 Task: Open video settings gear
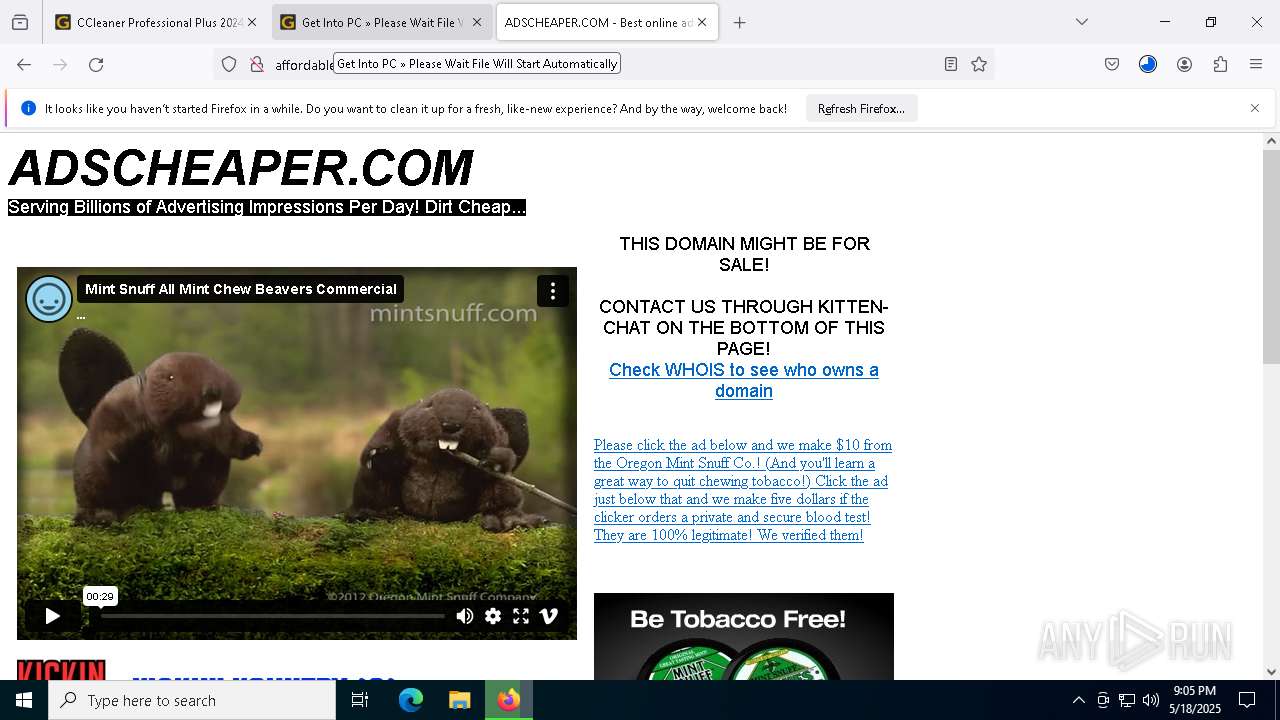(x=493, y=616)
